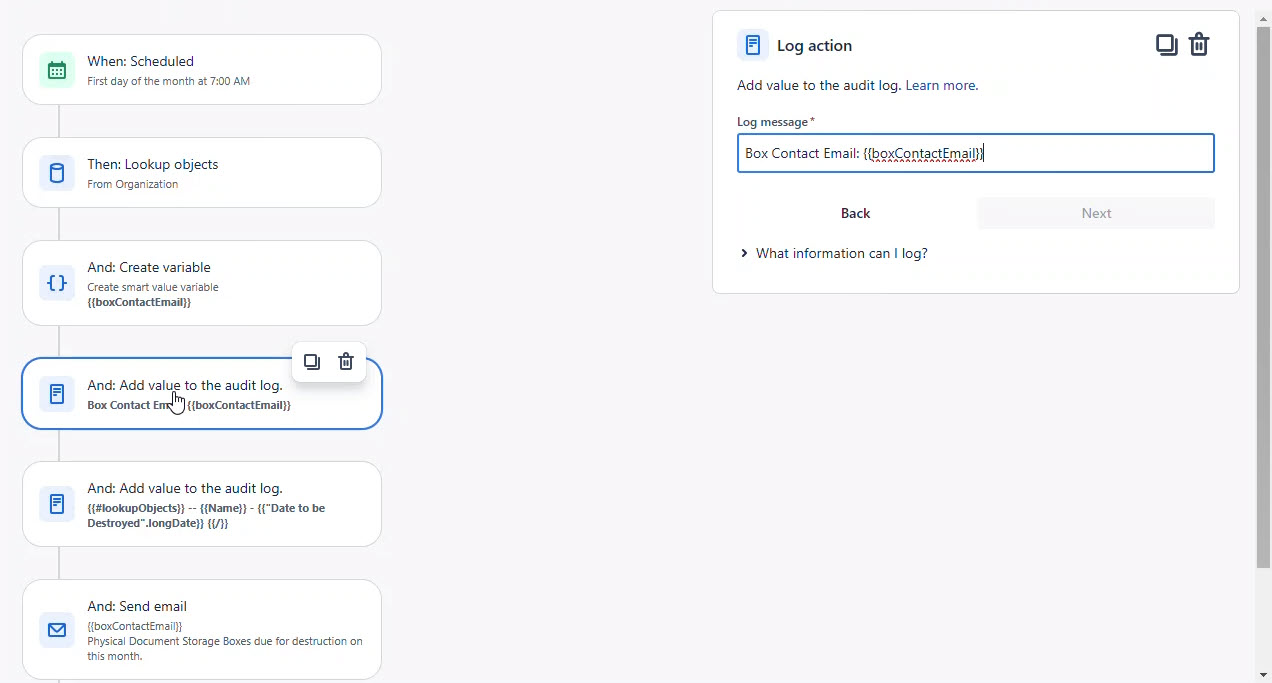Viewport: 1272px width, 683px height.
Task: Select the 'And: Create variable' step
Action: 202,283
